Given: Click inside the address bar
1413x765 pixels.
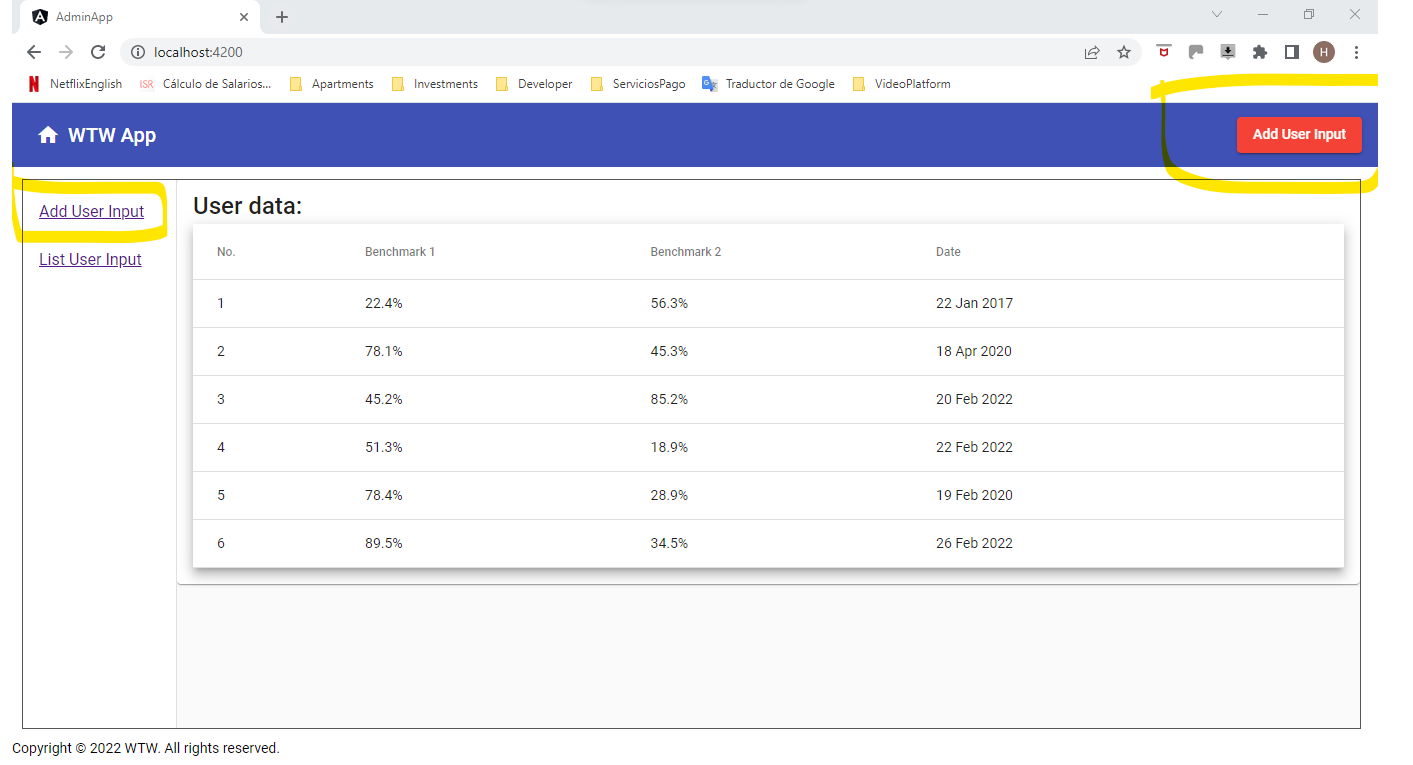Looking at the screenshot, I should pyautogui.click(x=400, y=52).
